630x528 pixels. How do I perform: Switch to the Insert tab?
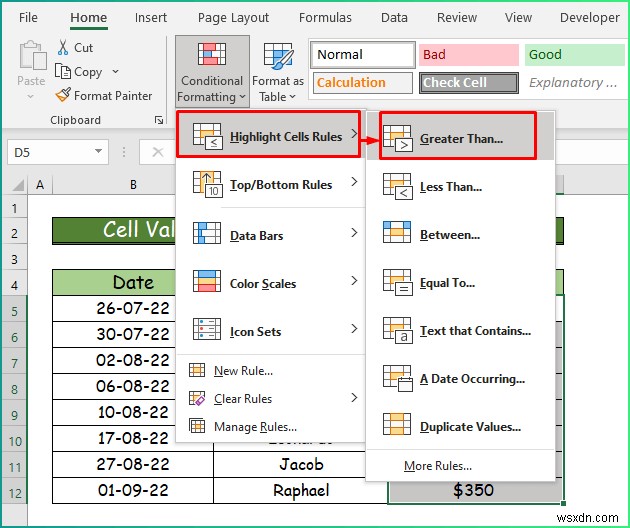point(151,18)
